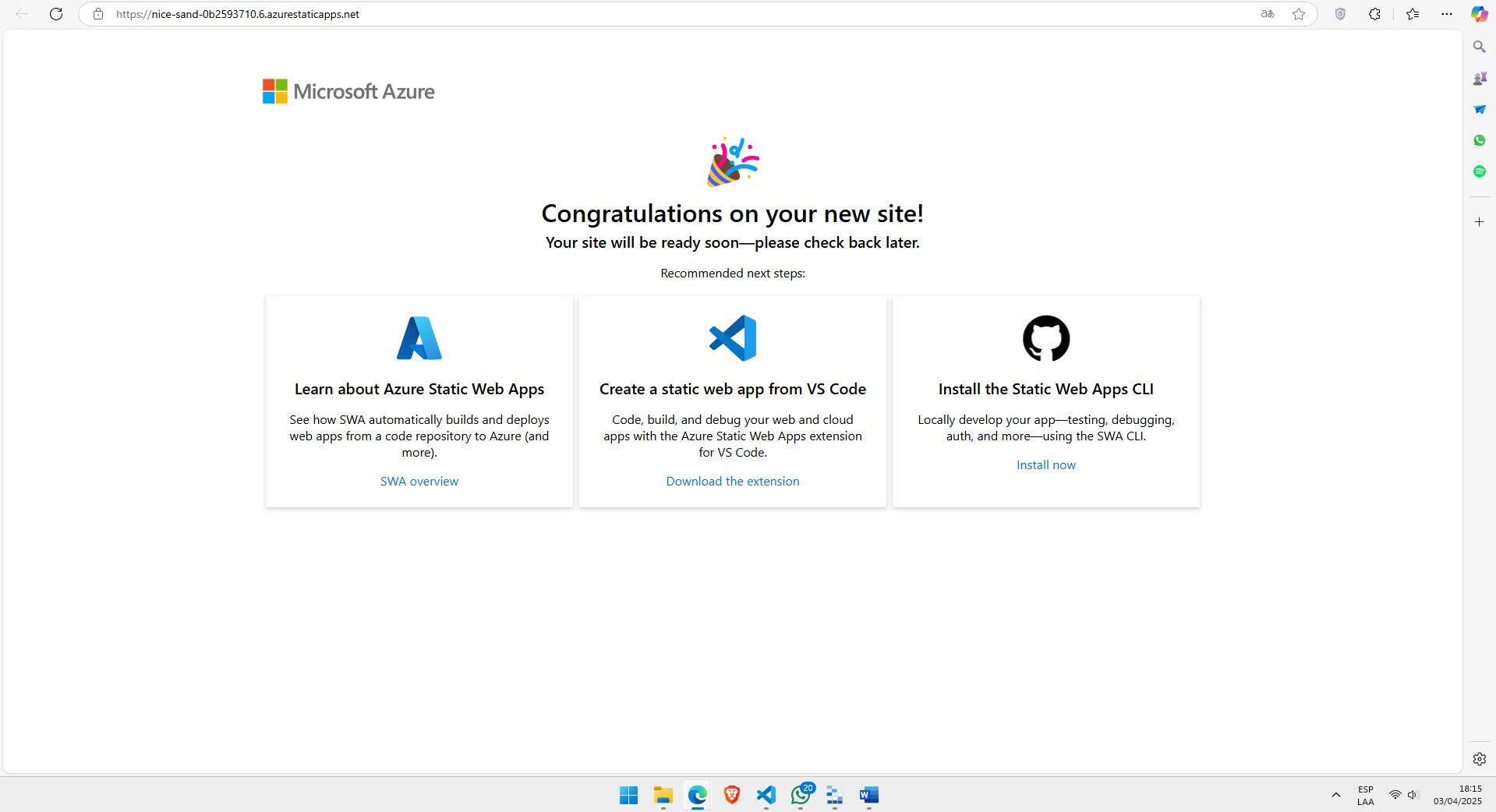This screenshot has width=1496, height=812.
Task: Open the Extensions puzzle icon
Action: click(1374, 14)
